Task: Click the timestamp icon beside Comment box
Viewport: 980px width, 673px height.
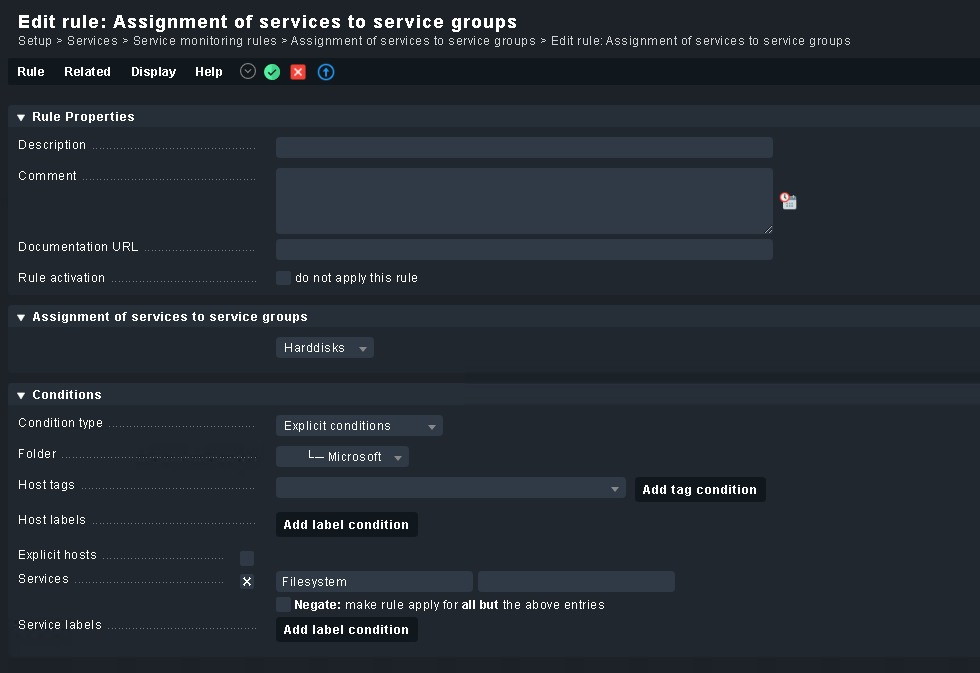Action: [x=789, y=201]
